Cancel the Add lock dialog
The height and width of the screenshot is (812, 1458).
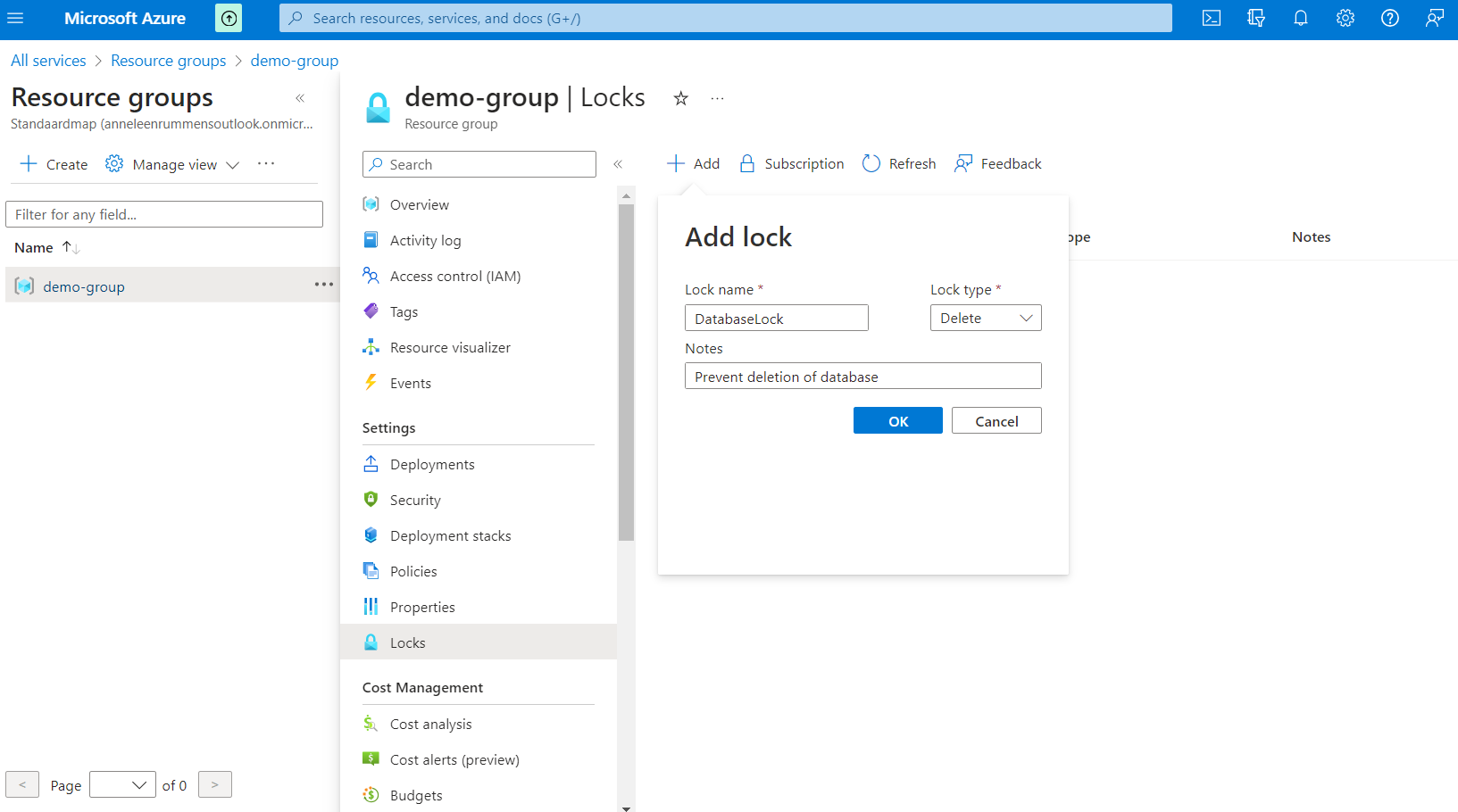coord(996,420)
